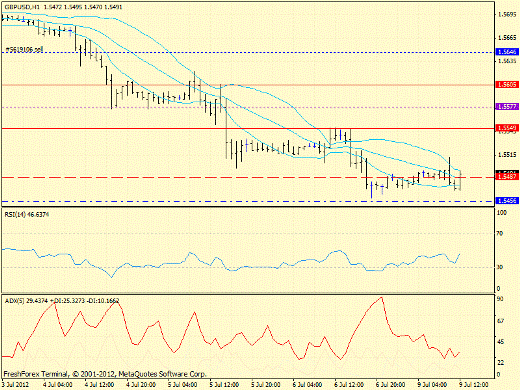
Task: Click the 9 Jul 12:00 time label
Action: [x=474, y=384]
